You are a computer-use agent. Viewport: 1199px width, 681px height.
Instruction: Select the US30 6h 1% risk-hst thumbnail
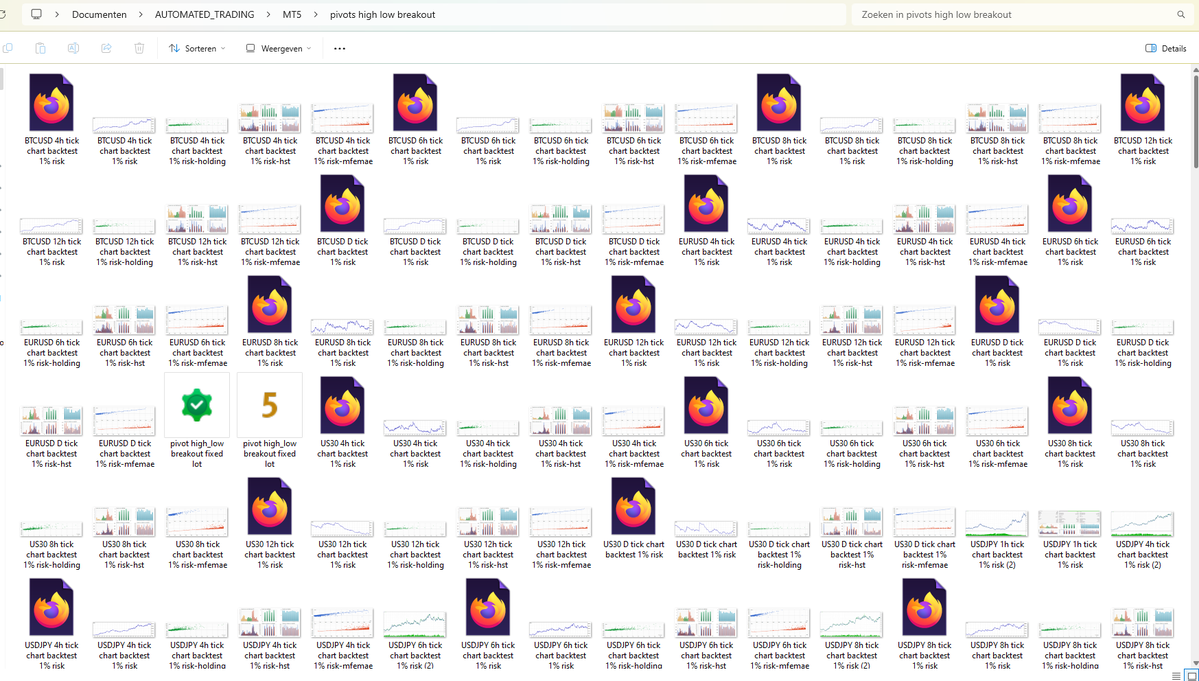(925, 421)
